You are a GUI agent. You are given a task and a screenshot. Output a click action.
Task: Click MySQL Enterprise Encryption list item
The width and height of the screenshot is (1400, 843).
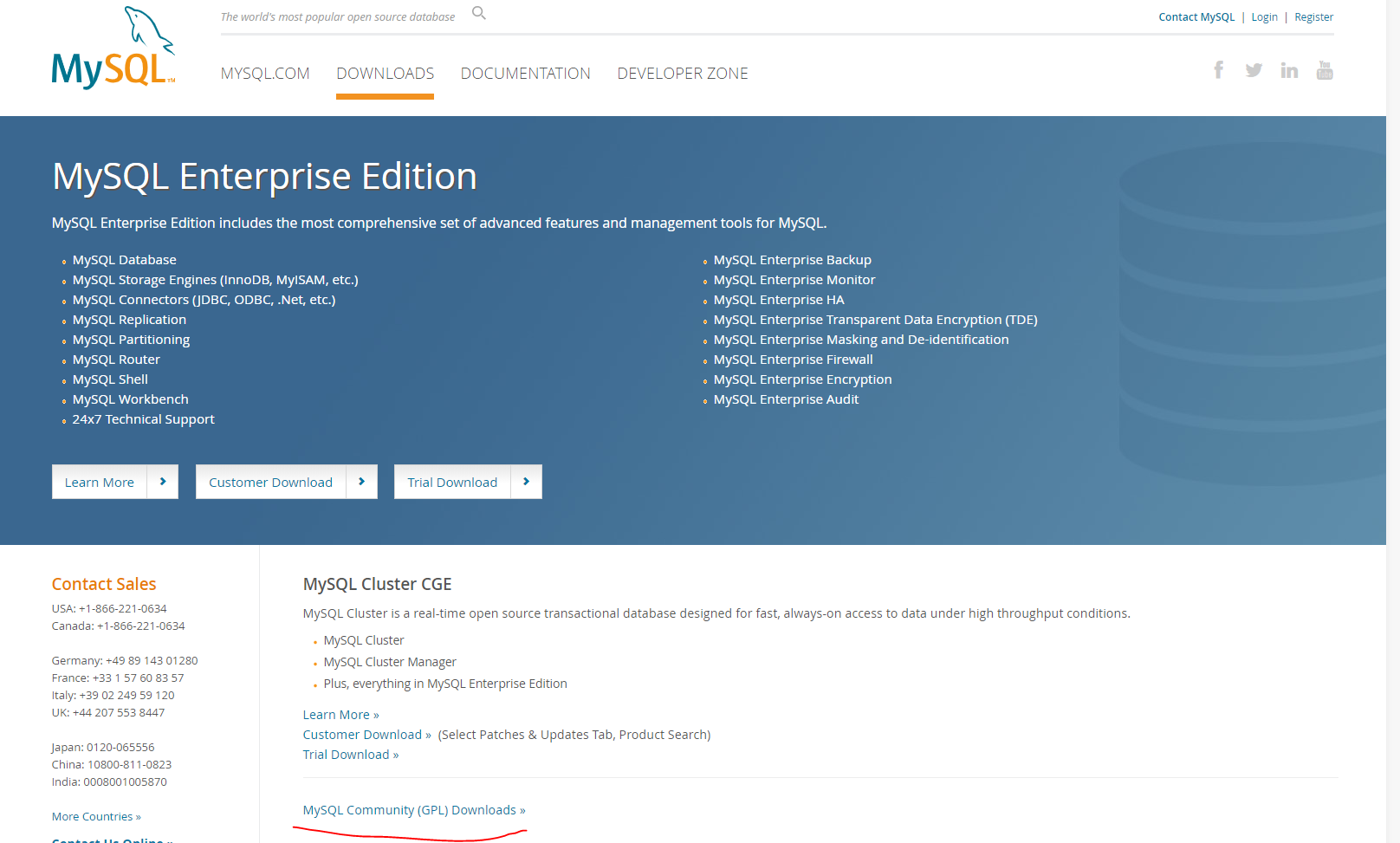coord(802,379)
